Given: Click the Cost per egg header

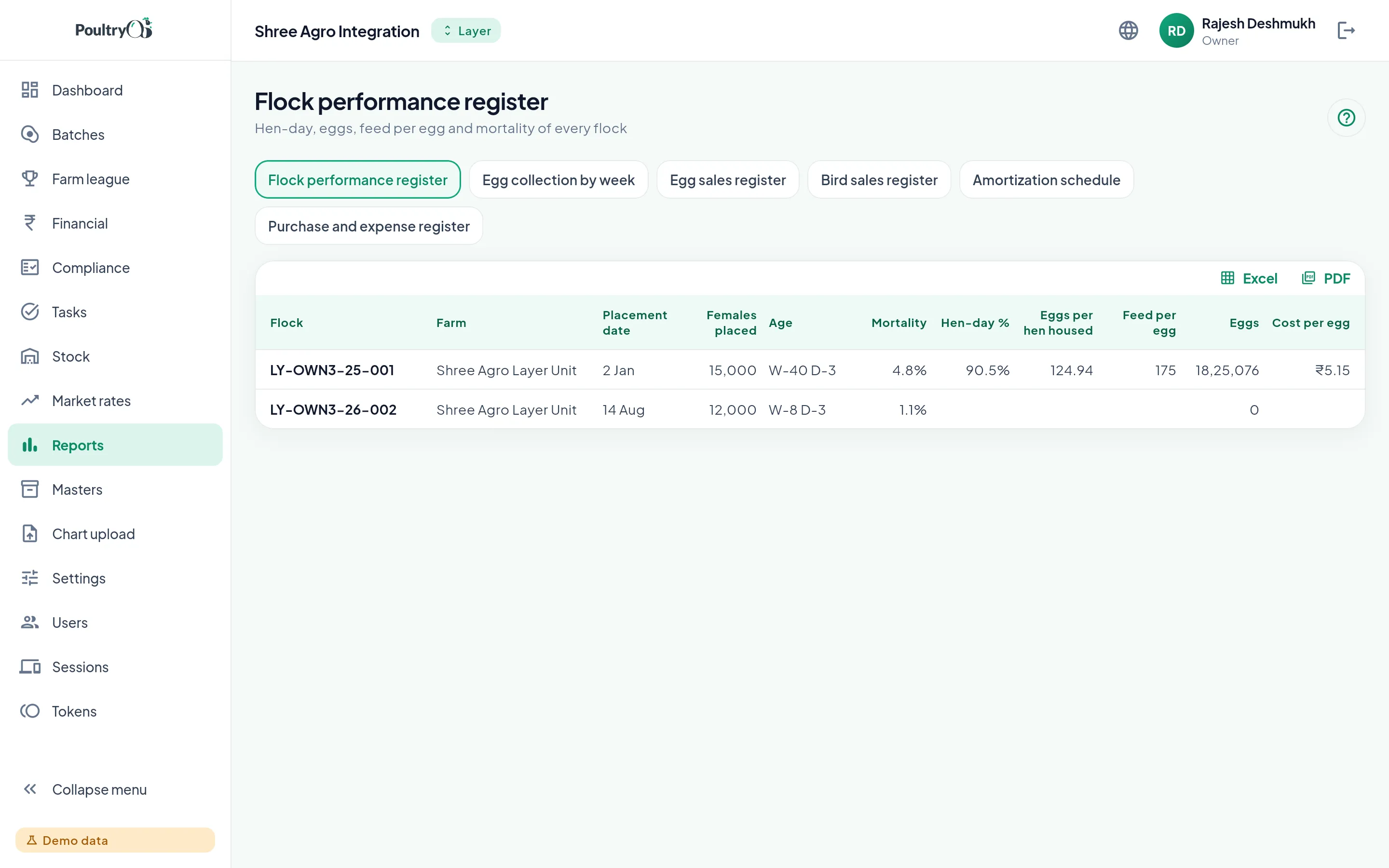Looking at the screenshot, I should tap(1310, 323).
